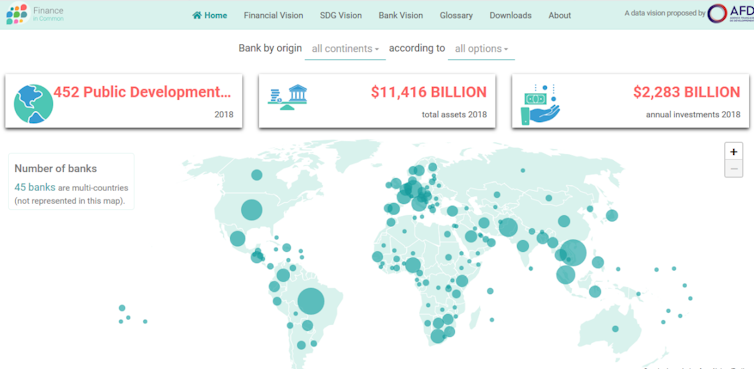Open the all continents dropdown

tap(345, 49)
